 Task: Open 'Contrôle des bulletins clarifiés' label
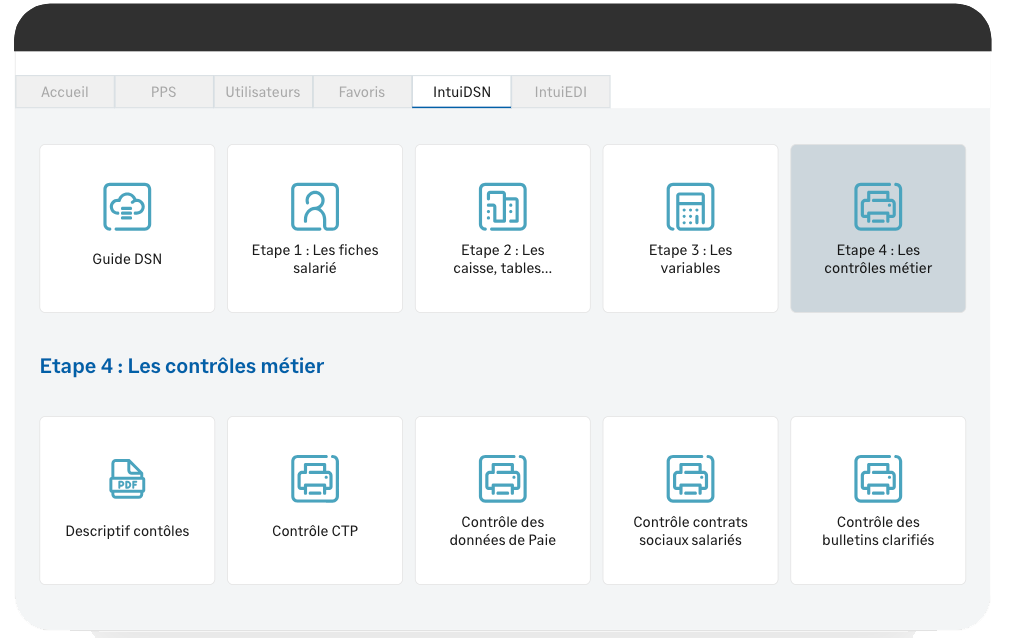point(878,531)
